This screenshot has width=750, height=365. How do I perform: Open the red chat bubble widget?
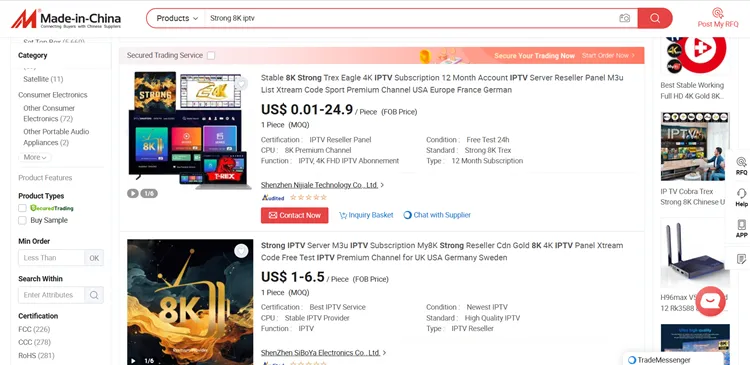point(710,301)
